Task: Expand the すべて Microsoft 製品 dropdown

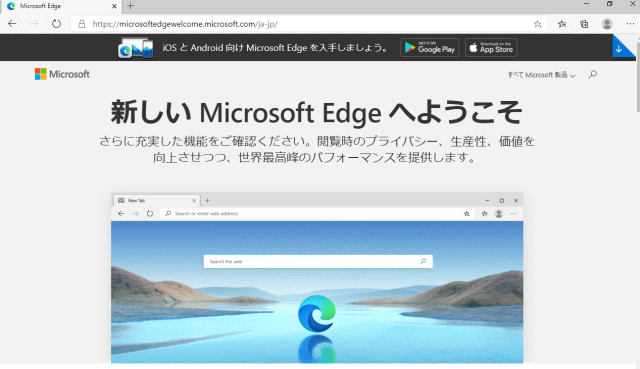Action: (x=541, y=75)
